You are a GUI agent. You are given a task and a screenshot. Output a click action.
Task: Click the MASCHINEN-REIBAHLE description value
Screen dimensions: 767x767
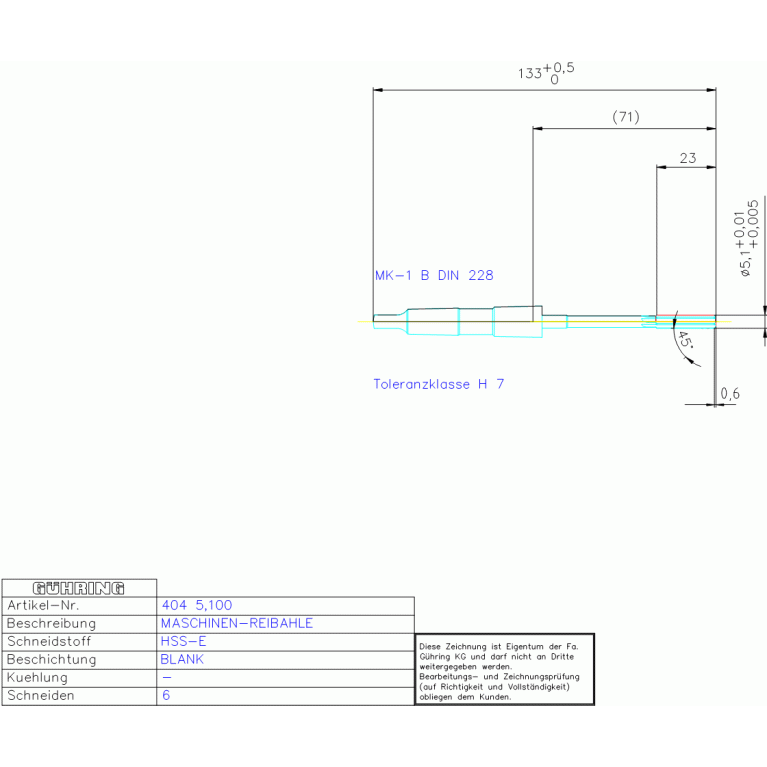point(236,623)
